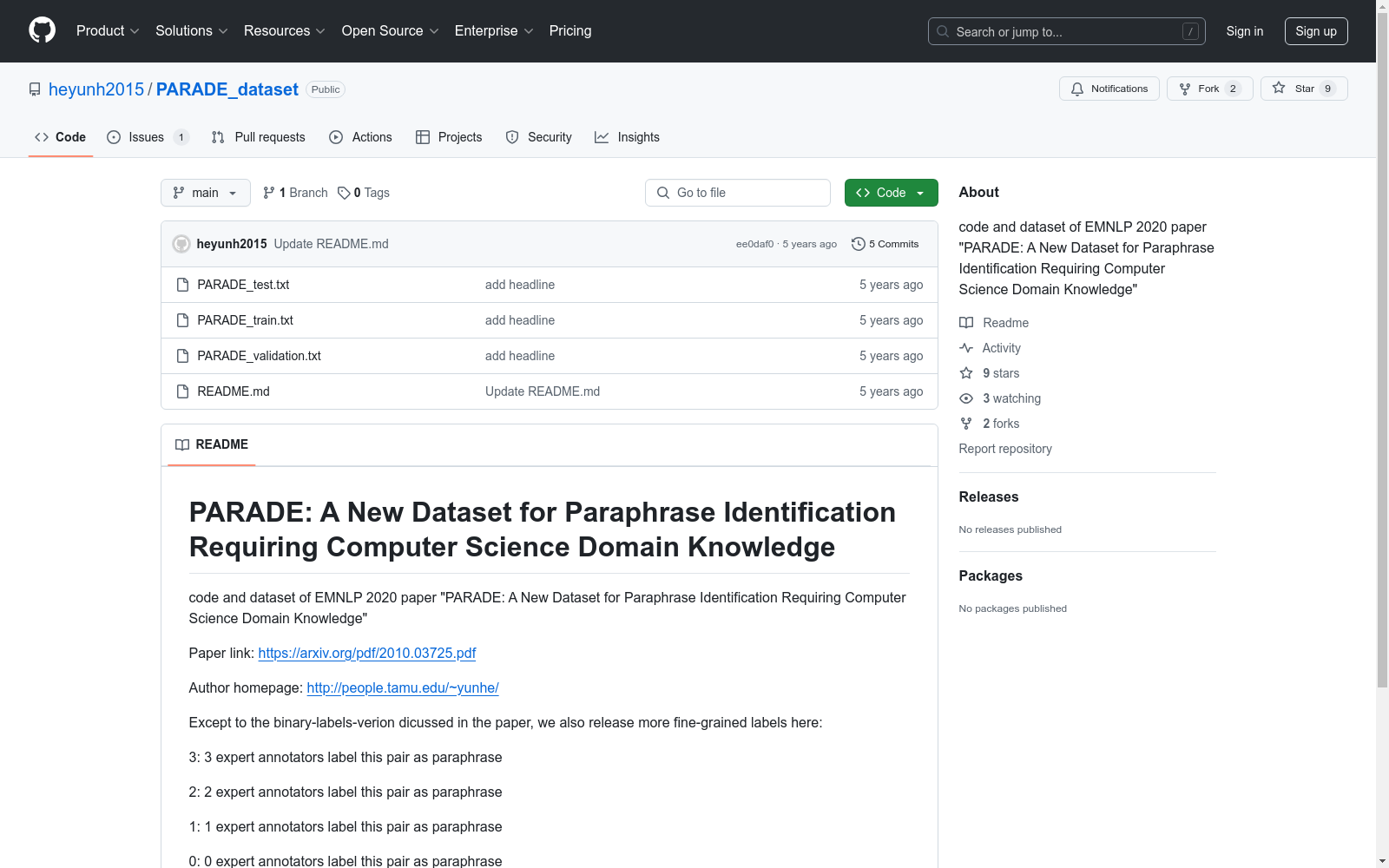This screenshot has width=1389, height=868.
Task: Open PARADE_validation.txt file
Action: click(x=259, y=356)
